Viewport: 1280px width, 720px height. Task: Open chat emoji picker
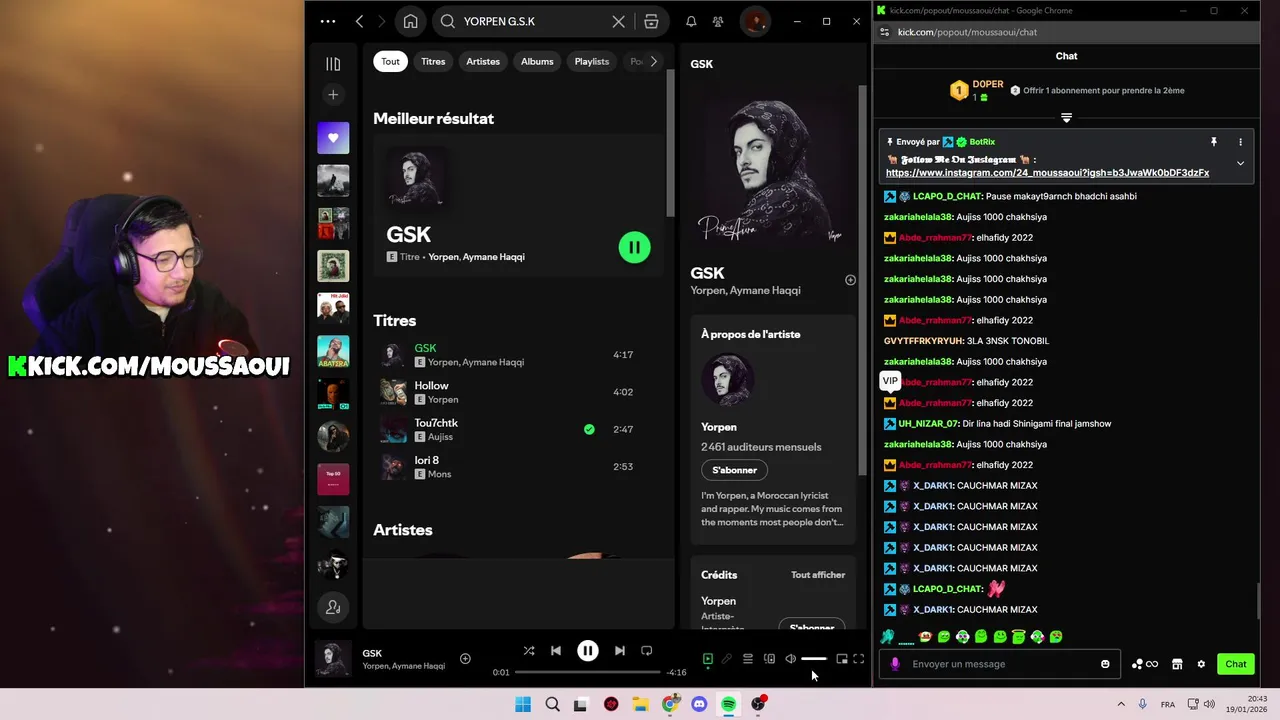pos(1105,664)
